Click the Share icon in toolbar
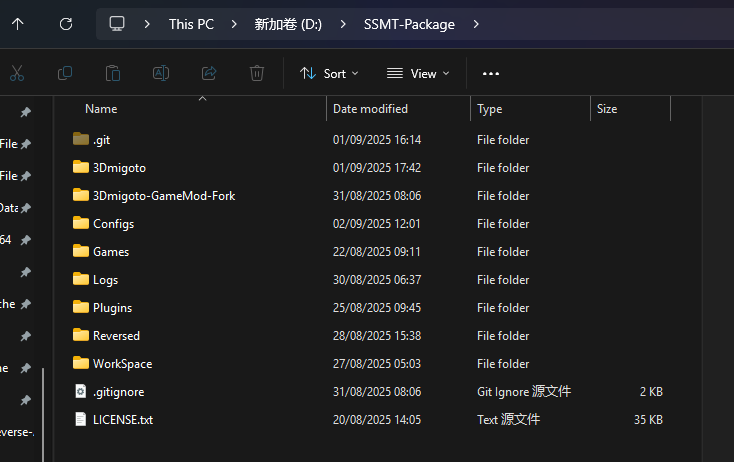The width and height of the screenshot is (734, 462). click(x=209, y=73)
